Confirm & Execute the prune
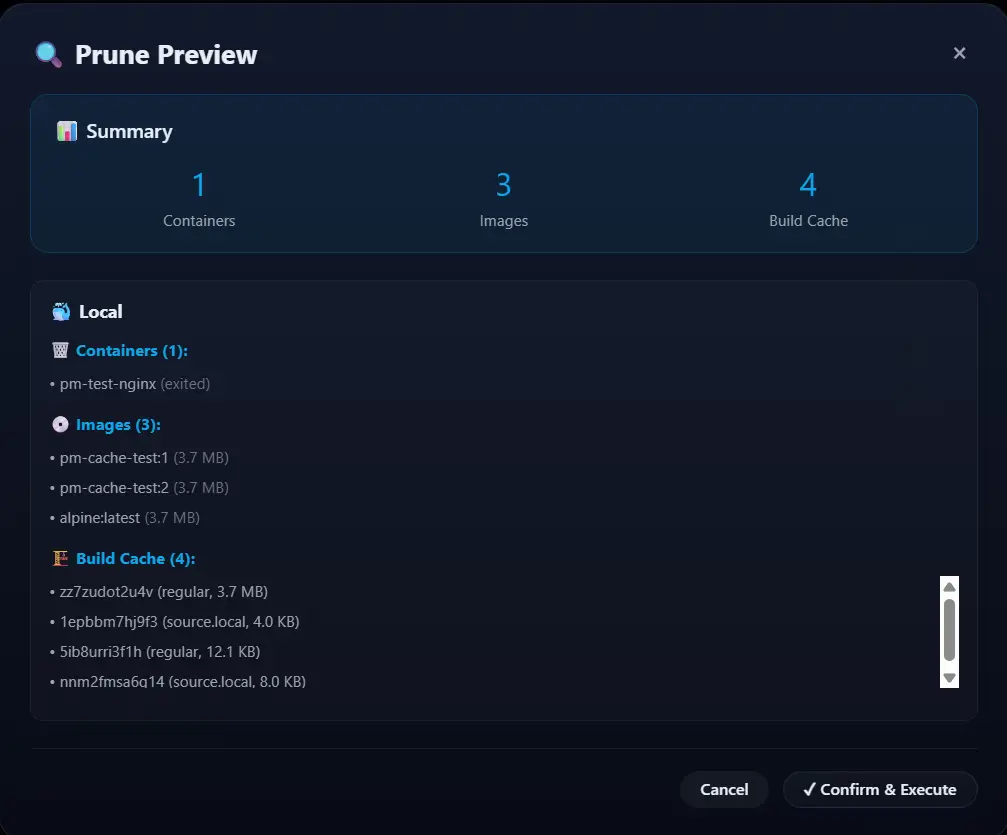This screenshot has height=835, width=1007. tap(879, 789)
